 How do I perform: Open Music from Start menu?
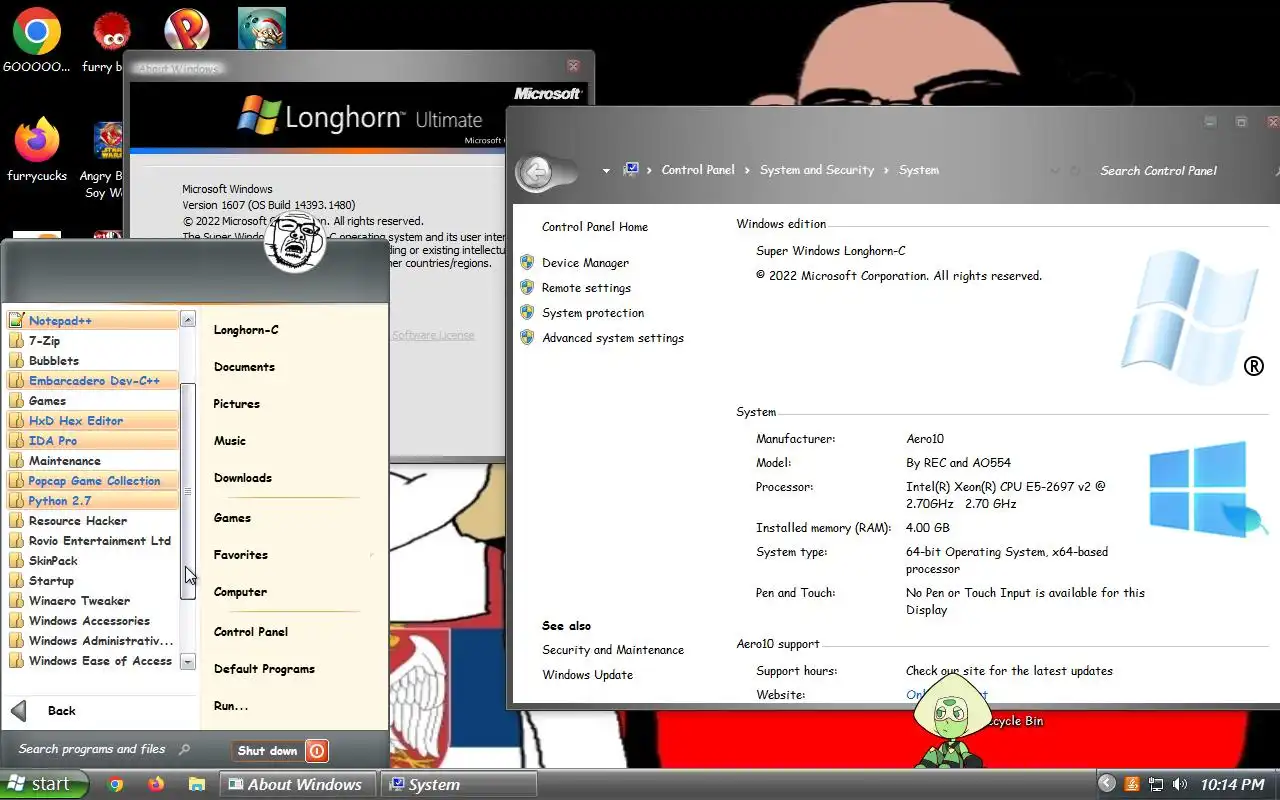[230, 441]
